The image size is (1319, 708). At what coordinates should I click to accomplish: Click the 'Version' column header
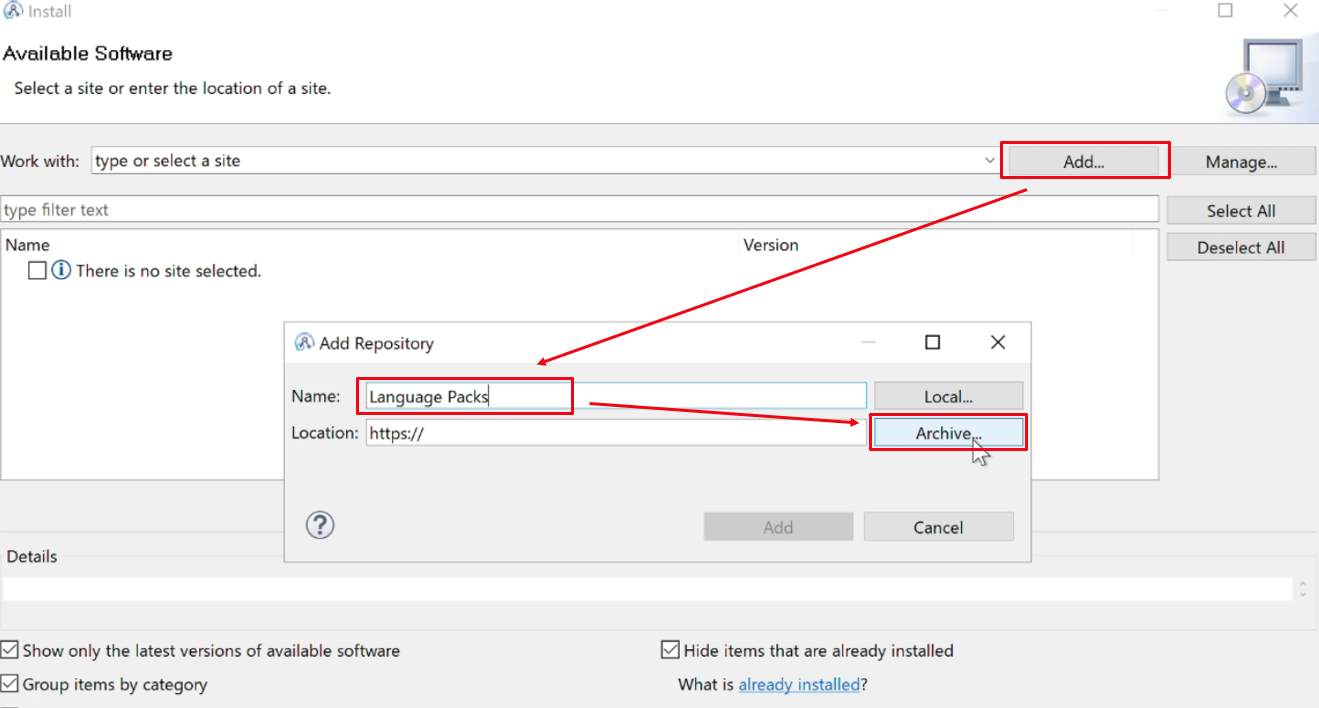point(771,244)
